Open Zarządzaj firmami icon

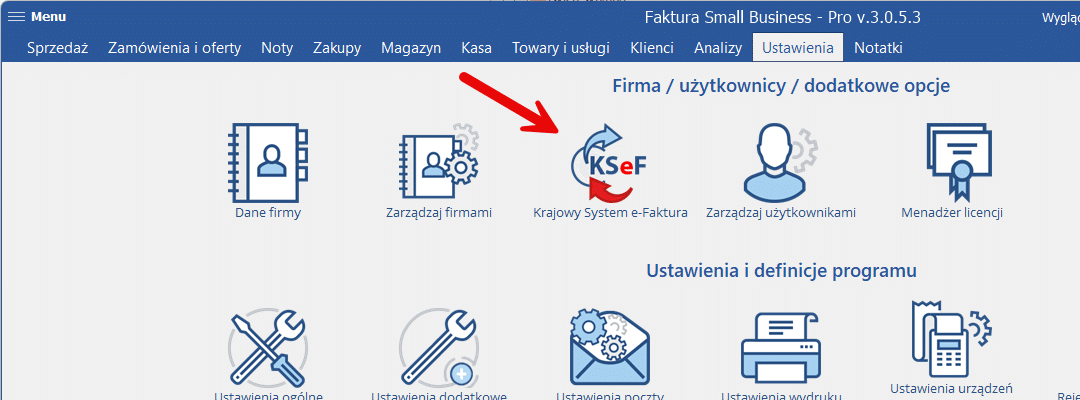point(439,162)
